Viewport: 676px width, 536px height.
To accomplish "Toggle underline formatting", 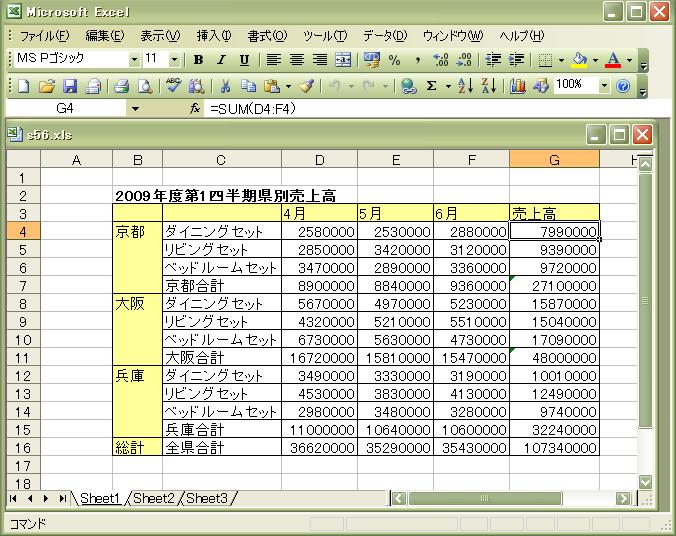I will (244, 60).
